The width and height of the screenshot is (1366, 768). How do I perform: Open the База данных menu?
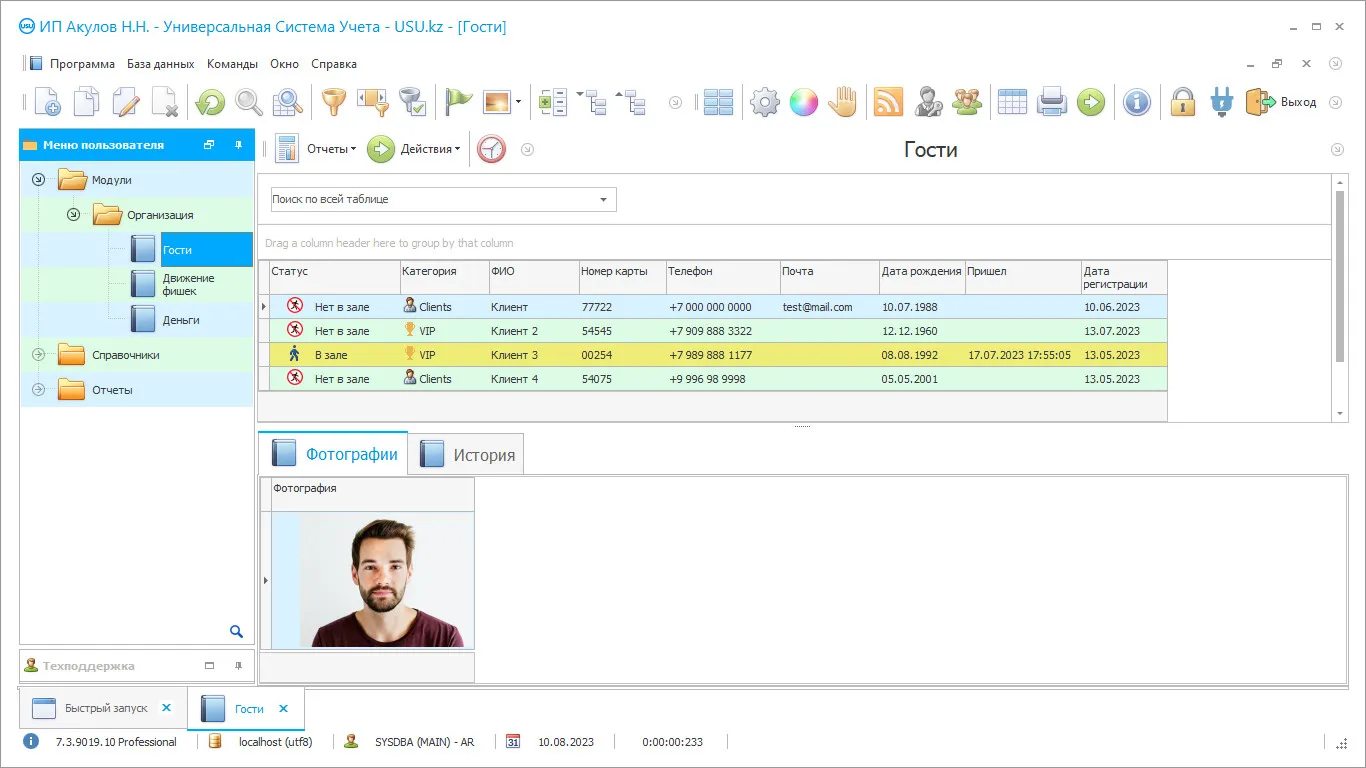point(160,63)
